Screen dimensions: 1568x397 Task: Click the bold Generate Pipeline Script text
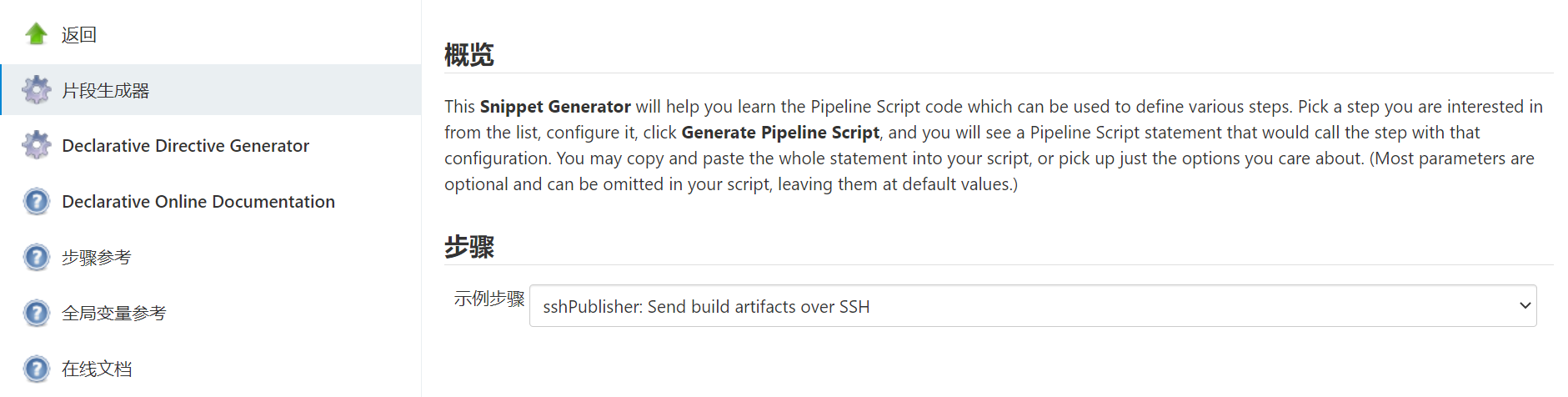780,133
